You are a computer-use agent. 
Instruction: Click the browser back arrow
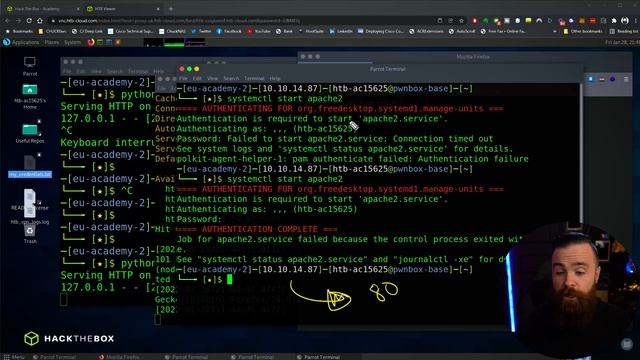7,20
